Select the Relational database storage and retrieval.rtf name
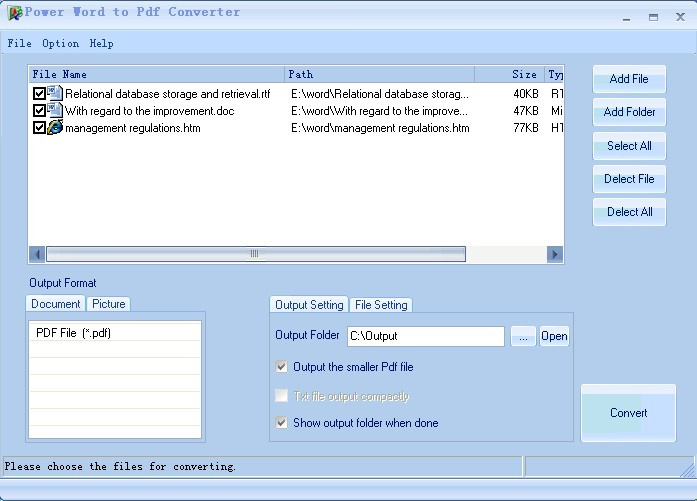Viewport: 697px width, 501px height. pyautogui.click(x=168, y=94)
